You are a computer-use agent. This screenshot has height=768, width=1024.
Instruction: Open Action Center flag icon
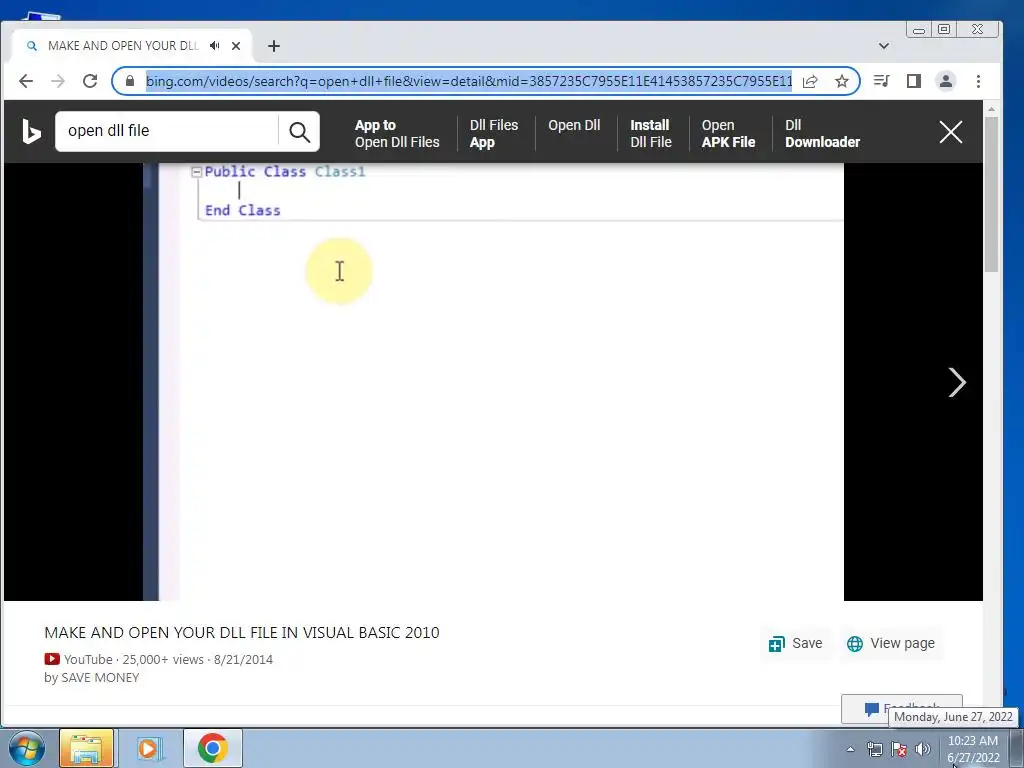click(899, 749)
